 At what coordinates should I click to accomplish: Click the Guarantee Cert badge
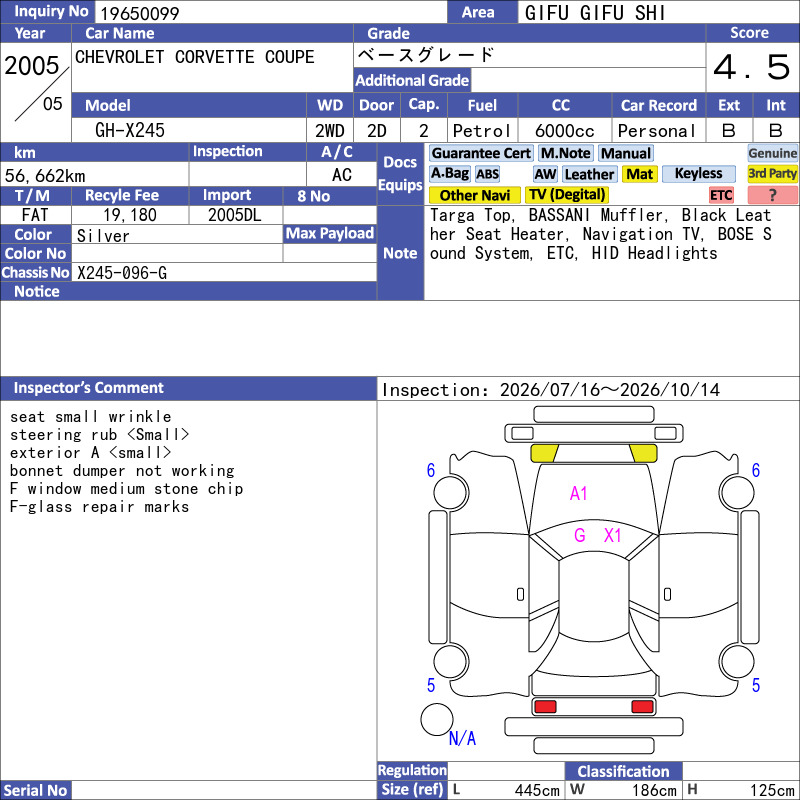(x=481, y=153)
